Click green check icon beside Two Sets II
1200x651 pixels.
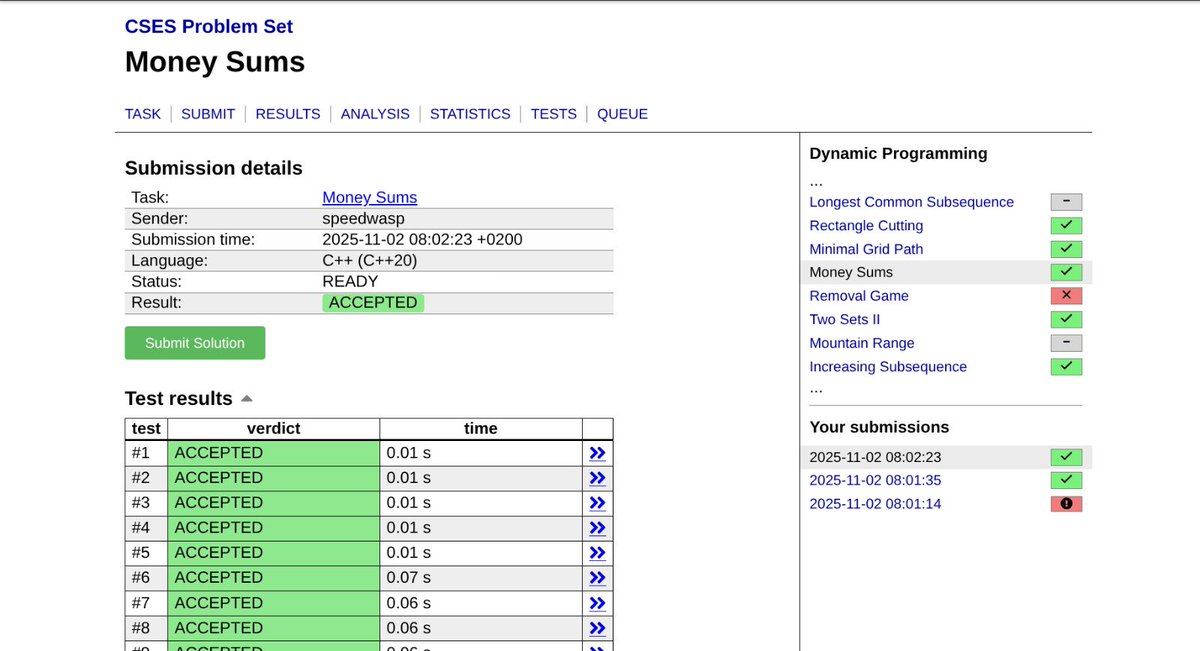pyautogui.click(x=1066, y=320)
